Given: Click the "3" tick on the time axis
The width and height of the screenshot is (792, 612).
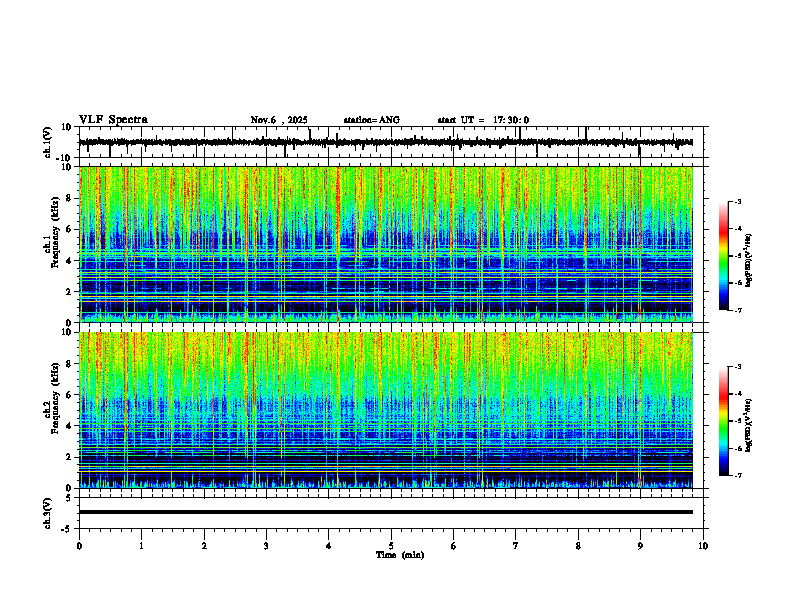Looking at the screenshot, I should tap(266, 546).
